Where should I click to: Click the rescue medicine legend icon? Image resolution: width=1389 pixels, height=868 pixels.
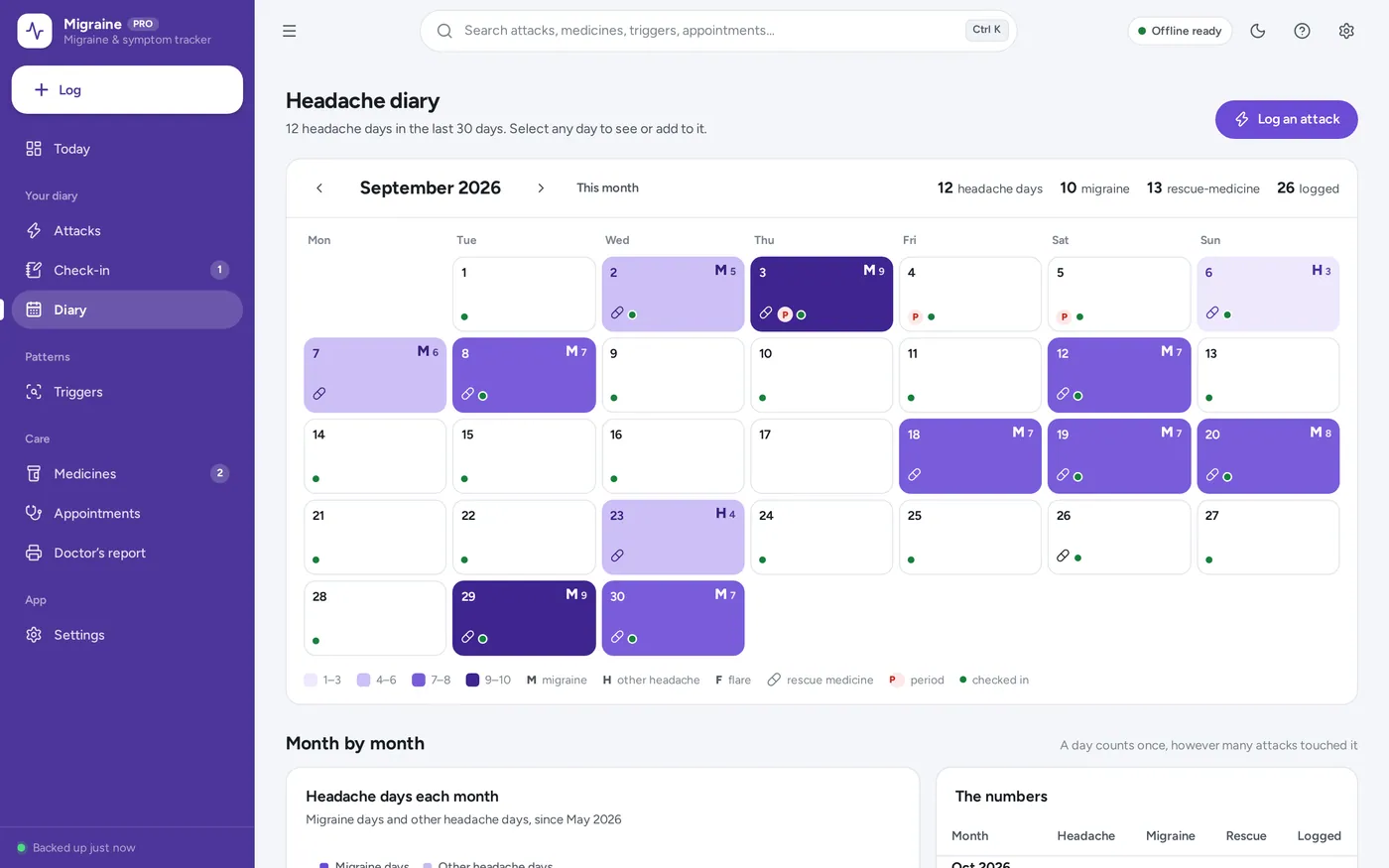(774, 681)
